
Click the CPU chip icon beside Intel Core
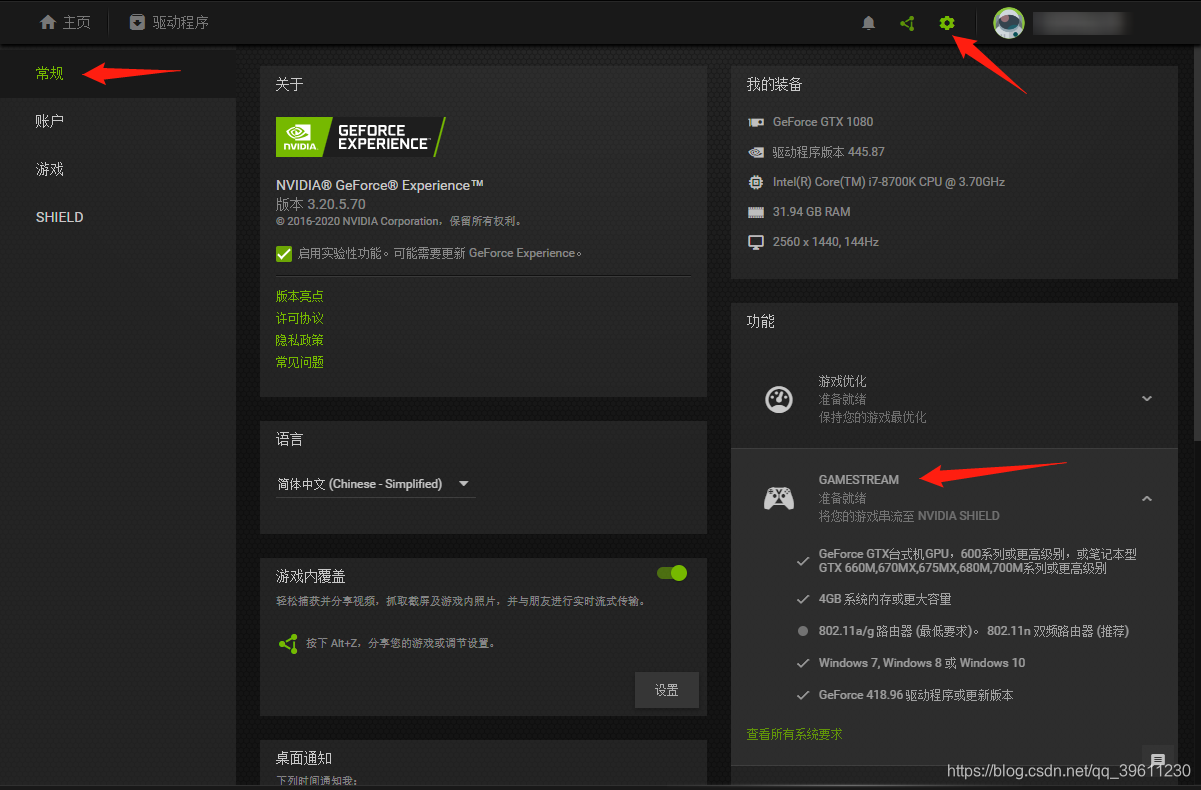click(755, 182)
